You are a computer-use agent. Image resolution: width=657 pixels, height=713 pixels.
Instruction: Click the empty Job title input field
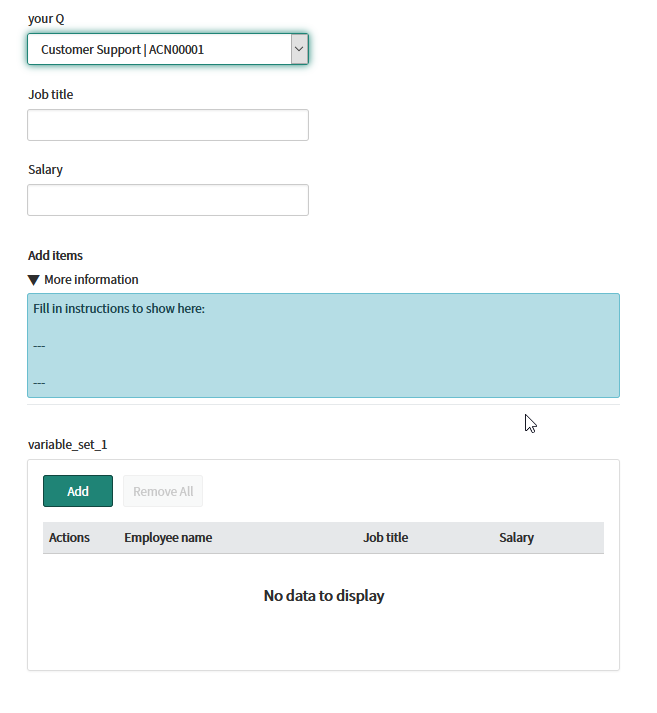pos(168,125)
